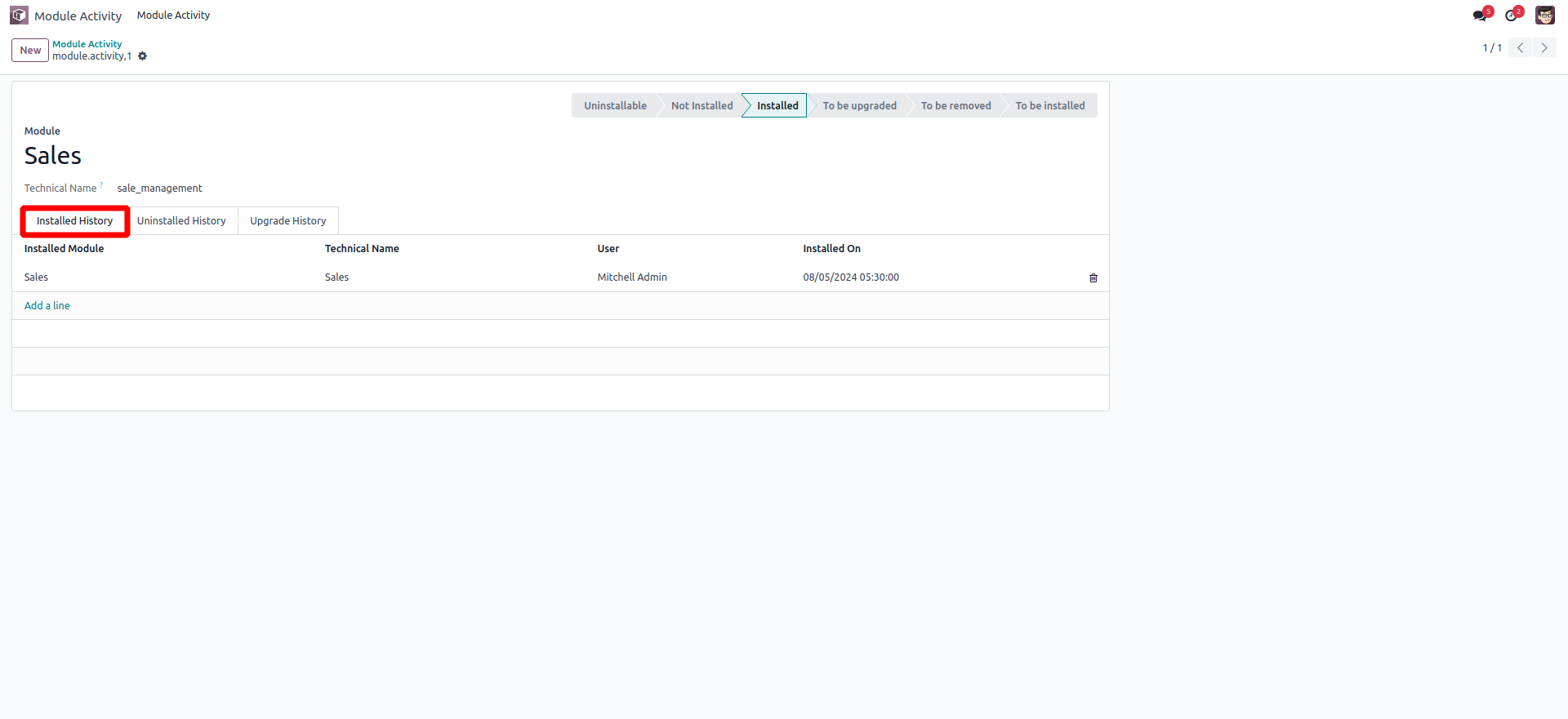The width and height of the screenshot is (1568, 719).
Task: Open the user avatar menu
Action: click(x=1545, y=15)
